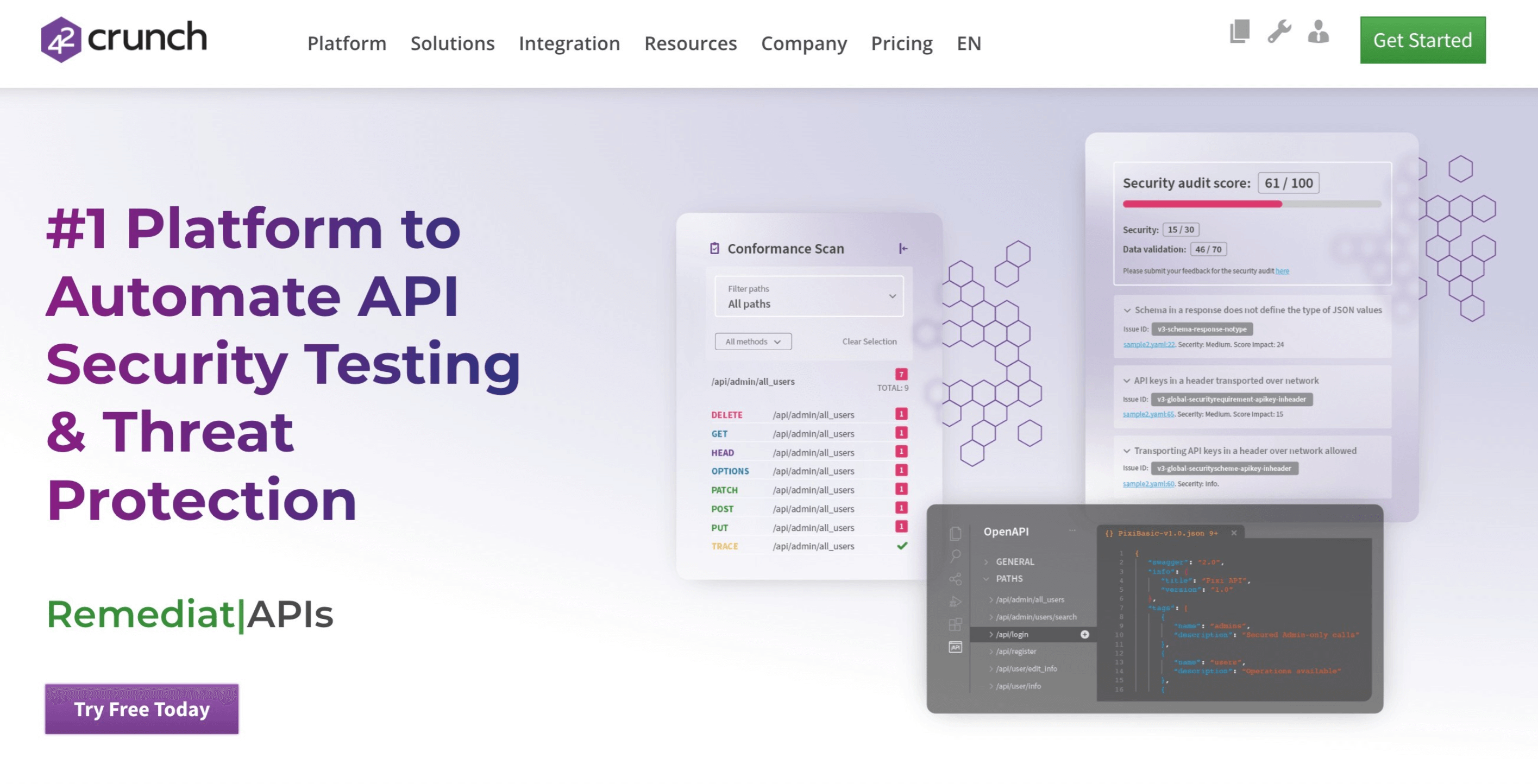Open the Filter paths All paths dropdown
The height and width of the screenshot is (784, 1538).
[809, 296]
